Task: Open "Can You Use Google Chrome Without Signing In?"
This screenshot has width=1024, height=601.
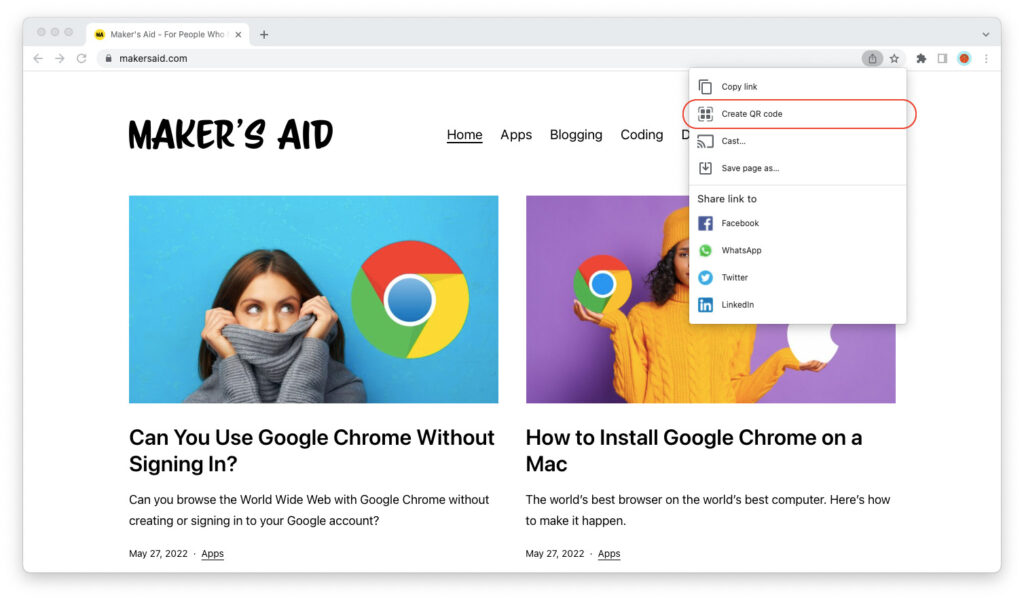Action: pos(312,451)
